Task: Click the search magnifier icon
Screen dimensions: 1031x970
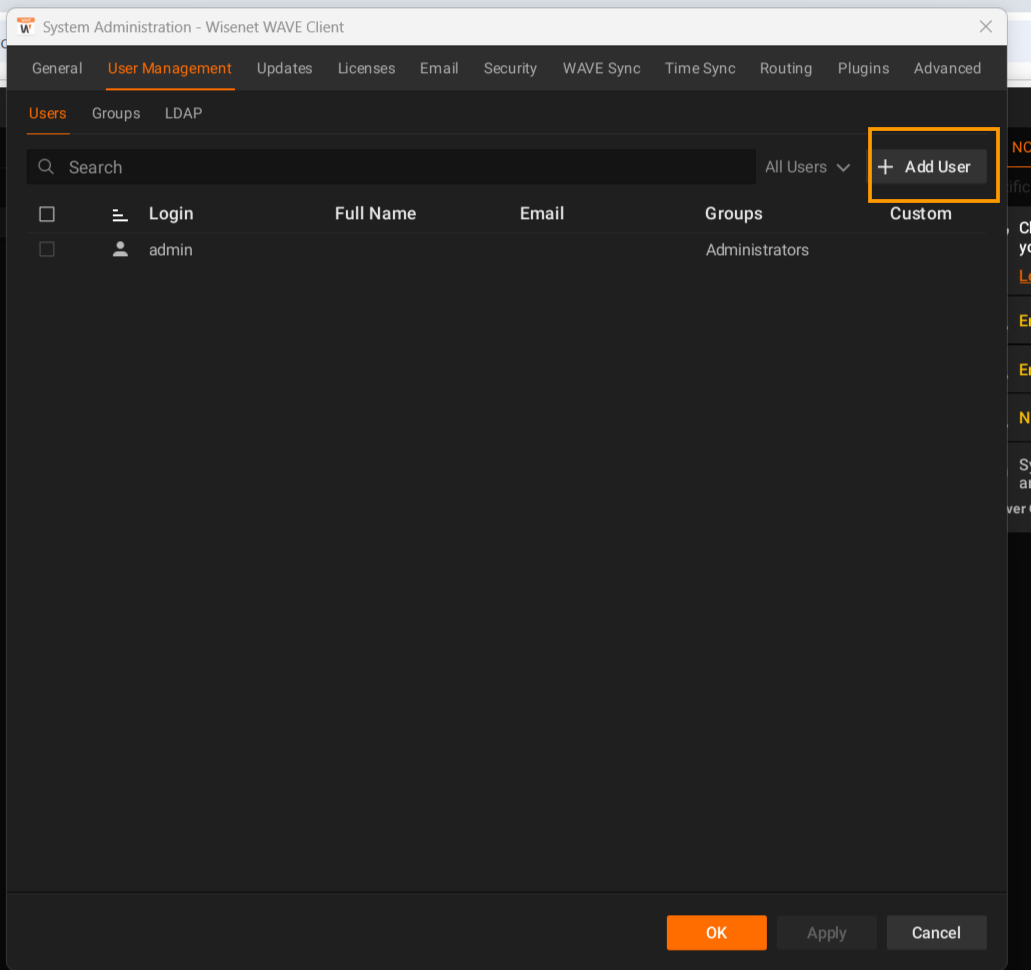Action: [x=45, y=167]
